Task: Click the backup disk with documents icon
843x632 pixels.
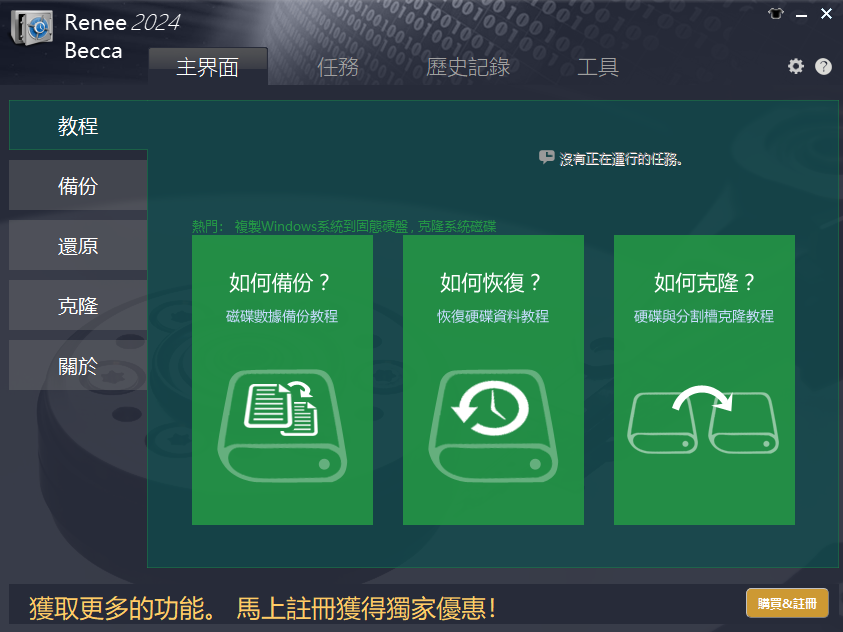Action: pyautogui.click(x=282, y=426)
